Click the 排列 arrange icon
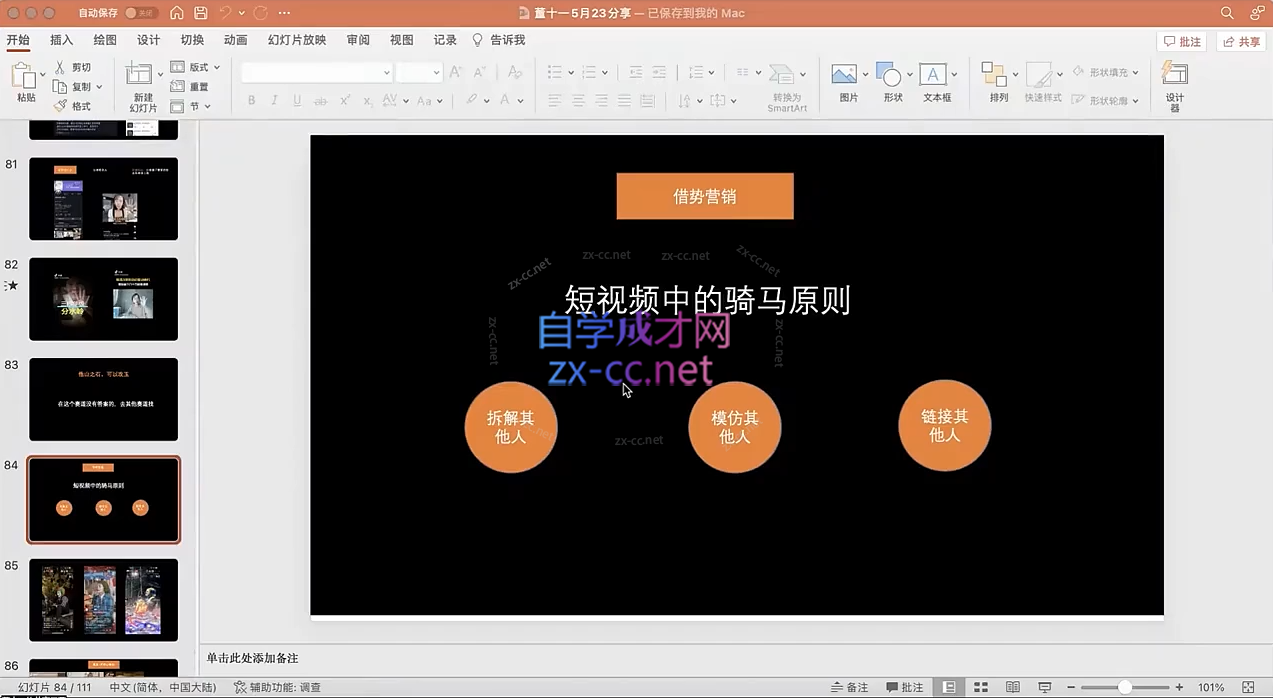This screenshot has height=698, width=1273. pyautogui.click(x=994, y=75)
